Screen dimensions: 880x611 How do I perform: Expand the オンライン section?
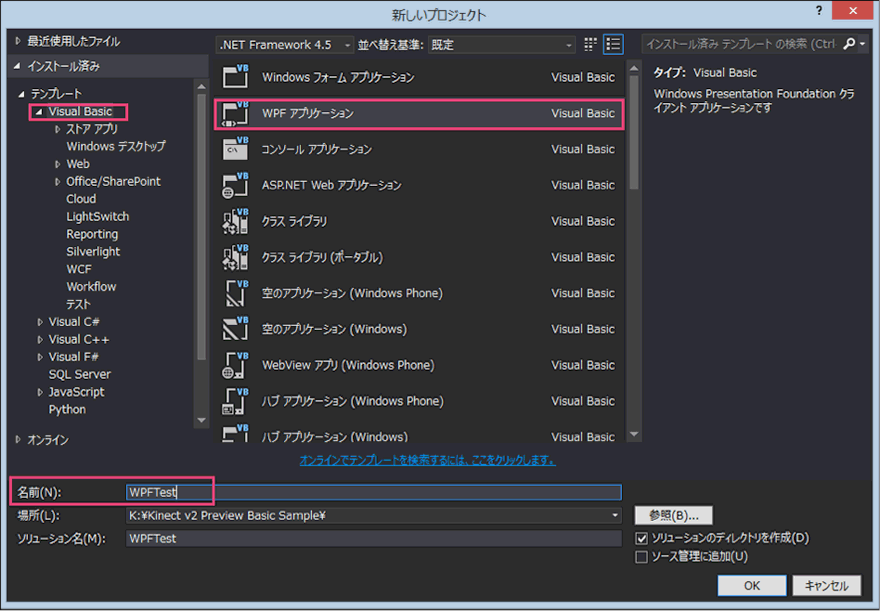[x=17, y=440]
